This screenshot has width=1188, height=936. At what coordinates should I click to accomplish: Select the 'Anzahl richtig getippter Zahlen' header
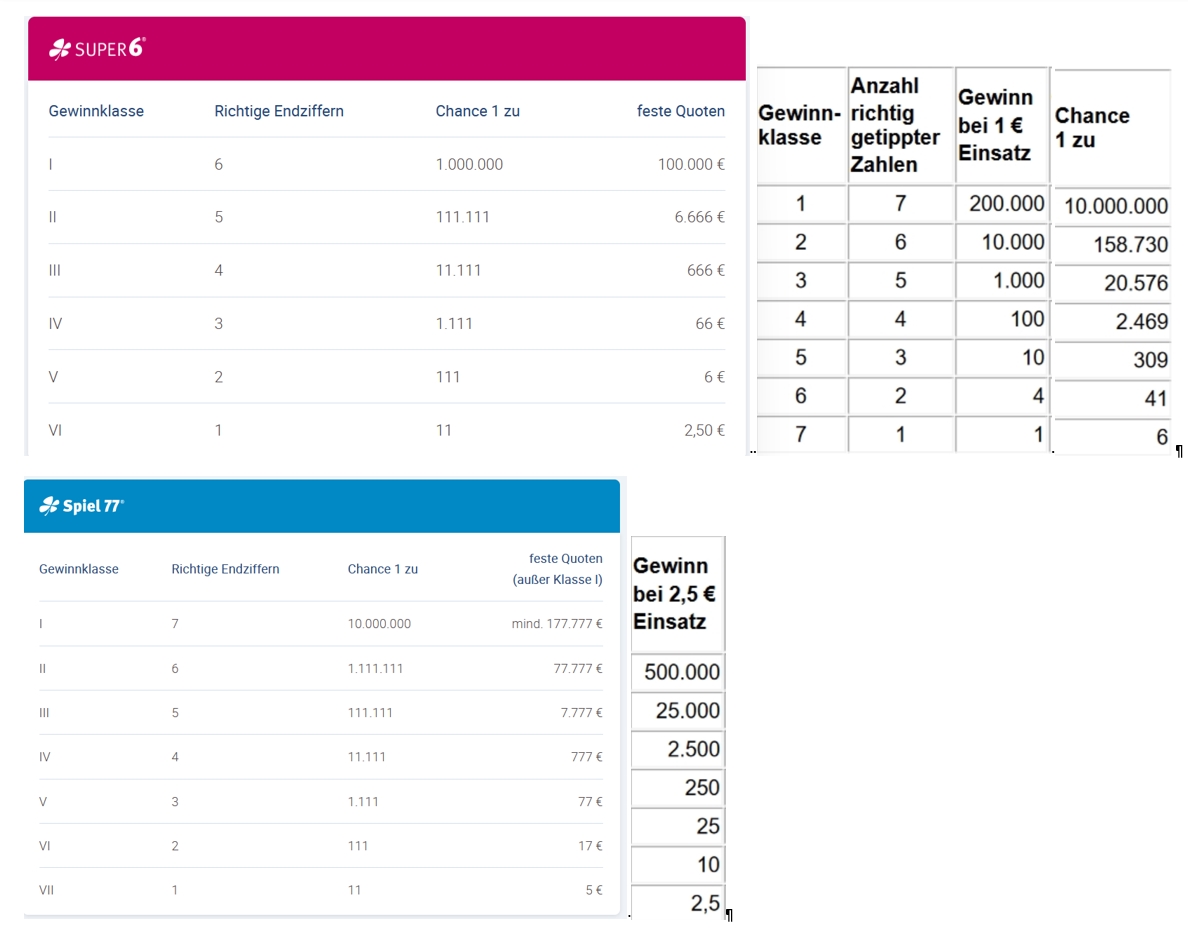[895, 125]
